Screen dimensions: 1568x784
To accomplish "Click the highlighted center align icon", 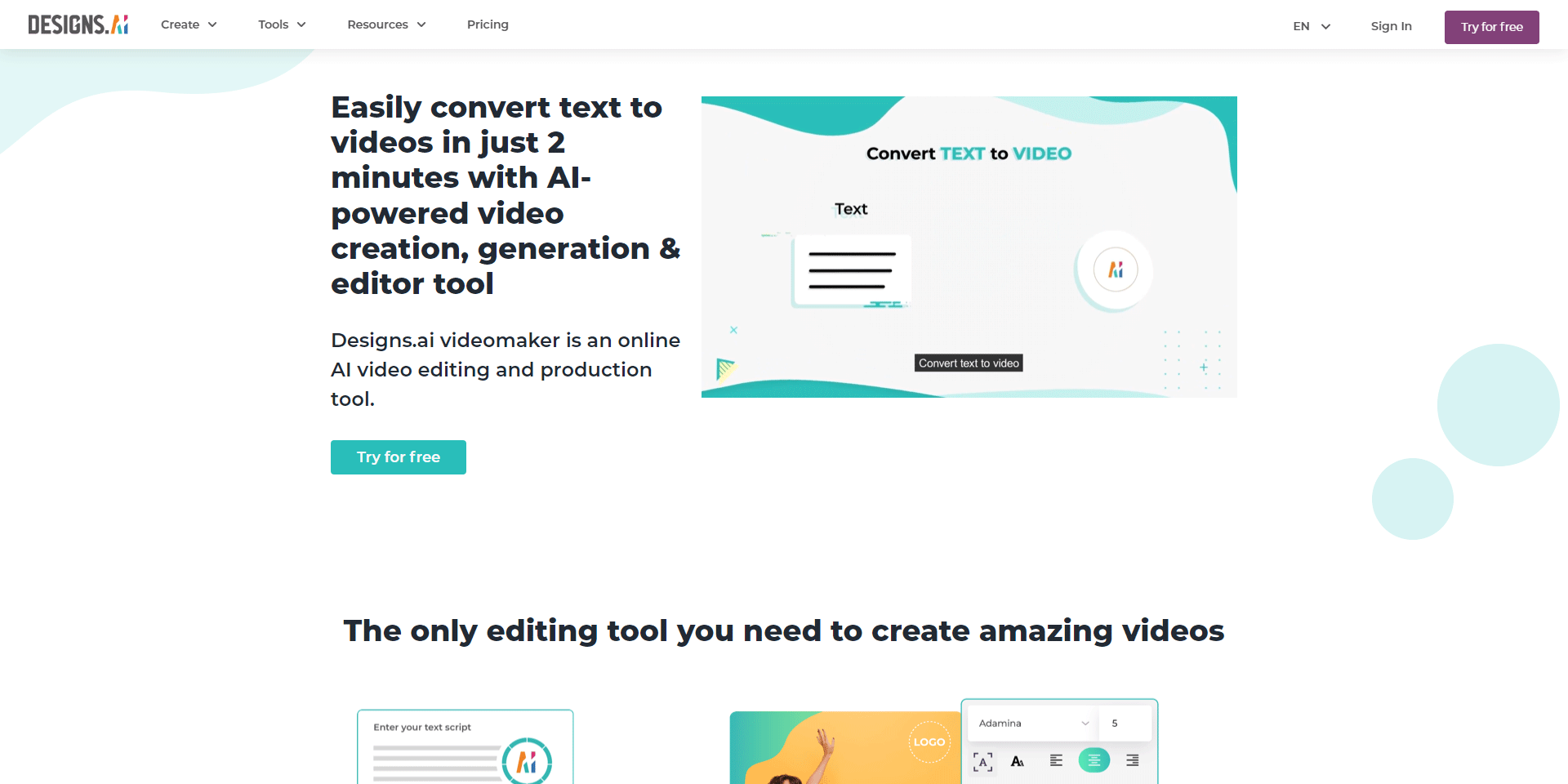I will point(1094,760).
